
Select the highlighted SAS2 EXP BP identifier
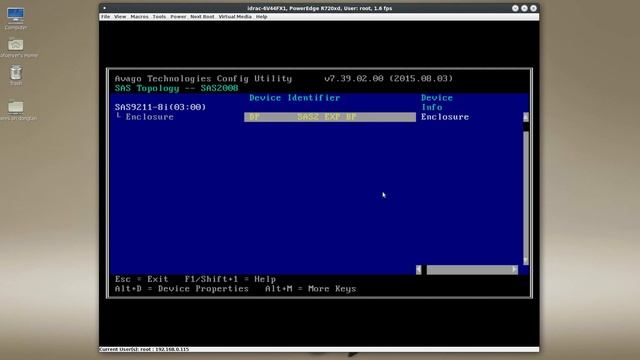coord(330,117)
